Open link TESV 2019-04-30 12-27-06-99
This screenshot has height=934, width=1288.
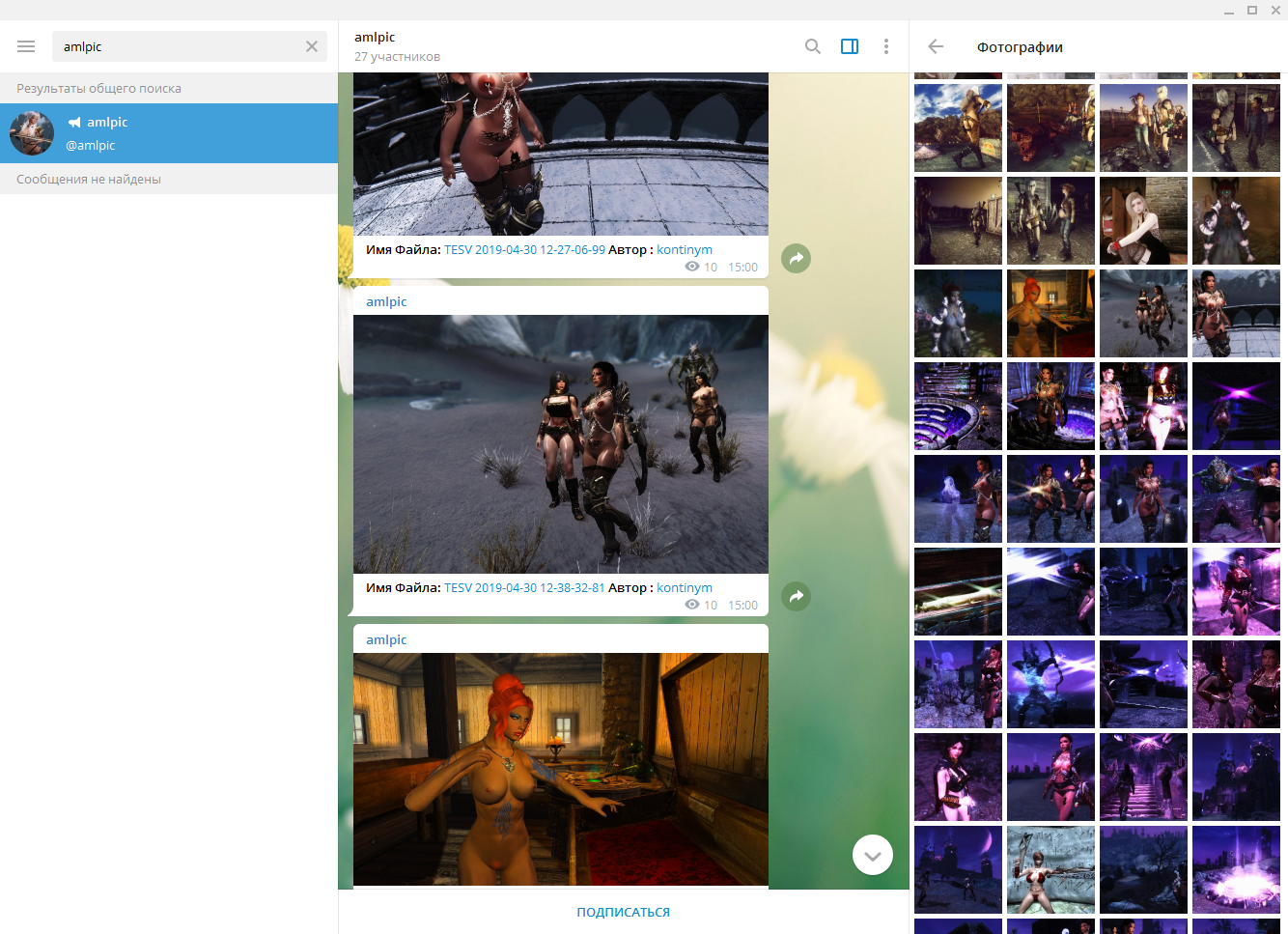524,250
